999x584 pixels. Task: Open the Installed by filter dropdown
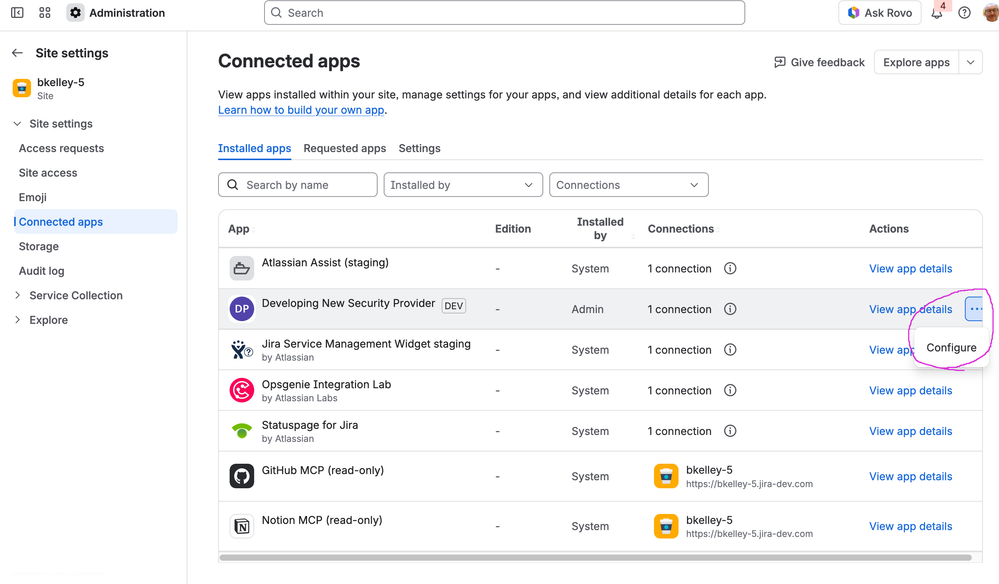(463, 185)
